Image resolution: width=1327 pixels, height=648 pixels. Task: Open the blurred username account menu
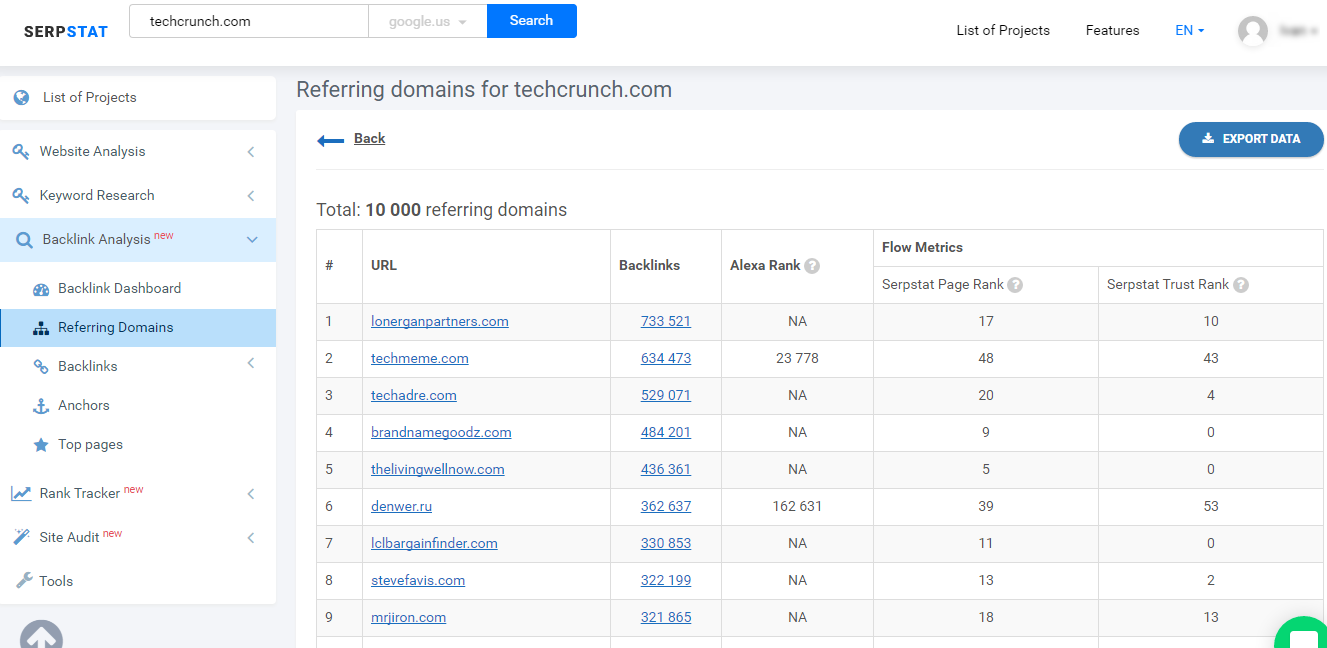(x=1297, y=31)
